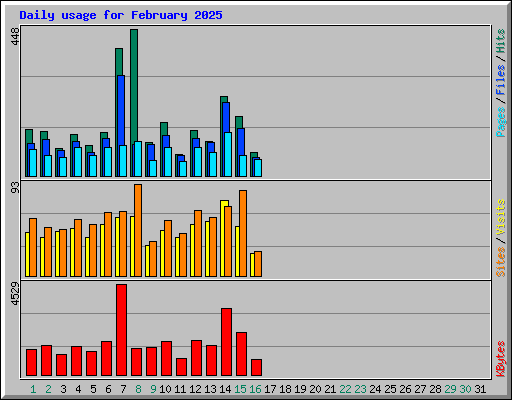Click the 4529 axis maximum label
This screenshot has height=400, width=512.
(15, 294)
